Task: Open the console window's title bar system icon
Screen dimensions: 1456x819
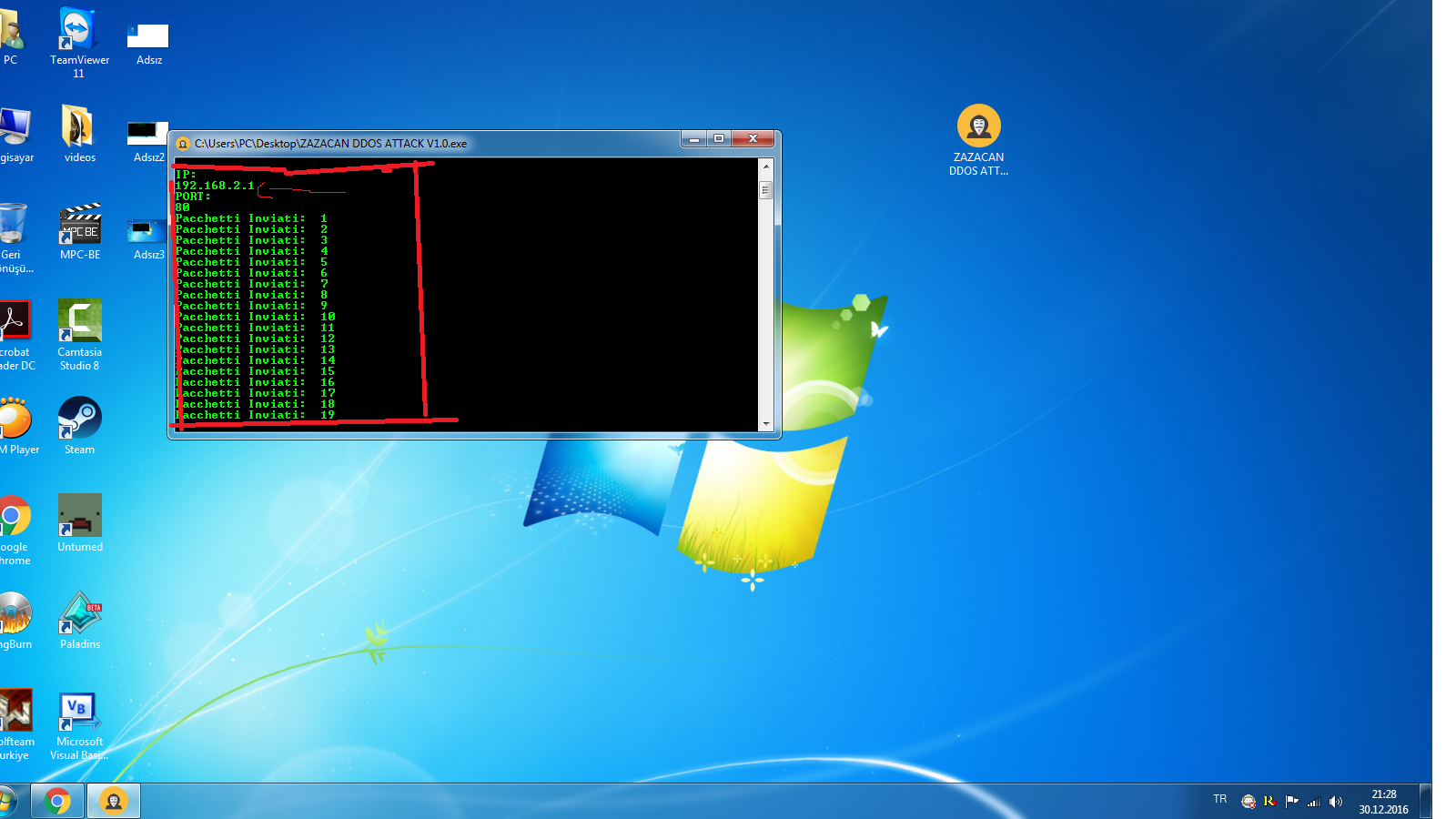Action: tap(182, 144)
